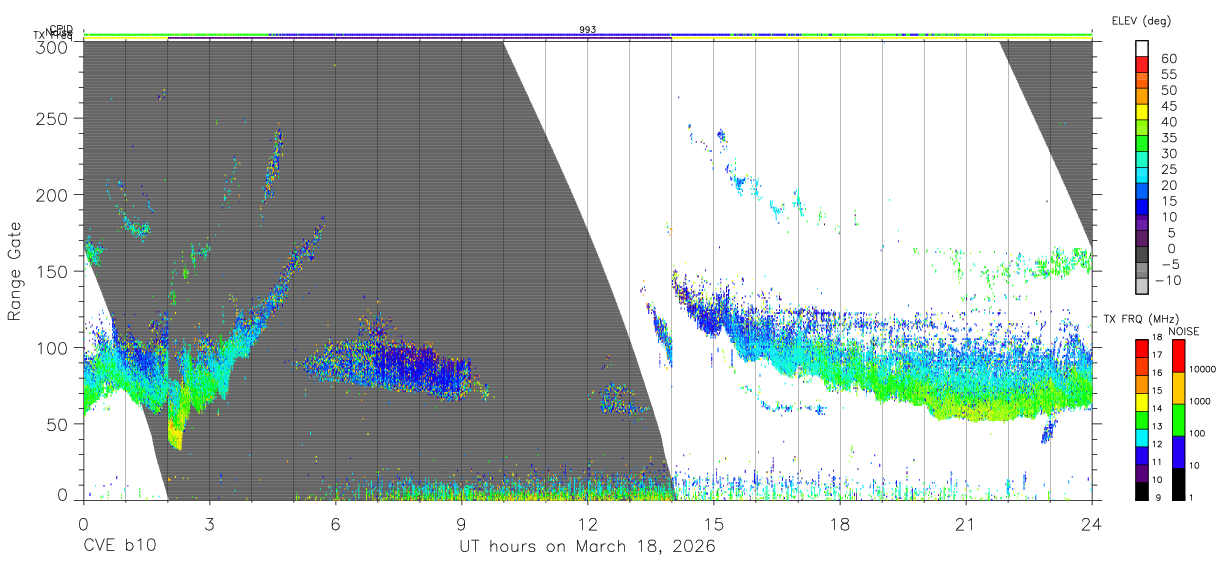Viewport: 1228px width, 567px height.
Task: Click the cyan TX FRQ swatch near 12
Action: pos(1141,436)
